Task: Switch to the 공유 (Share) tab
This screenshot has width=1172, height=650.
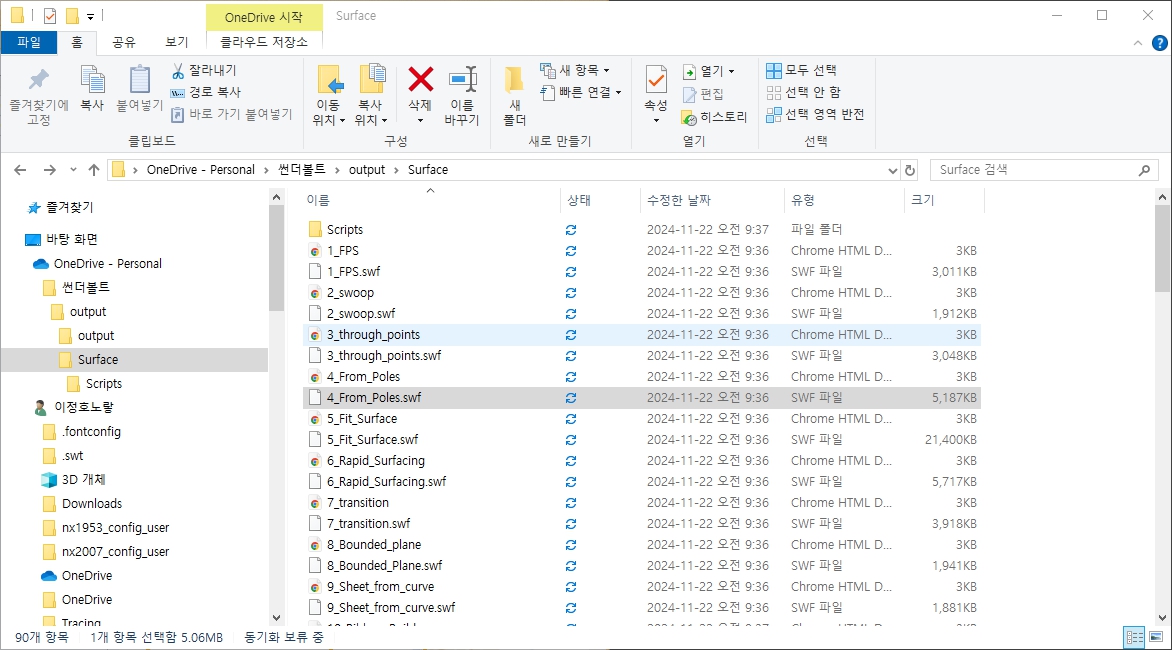Action: pos(124,43)
